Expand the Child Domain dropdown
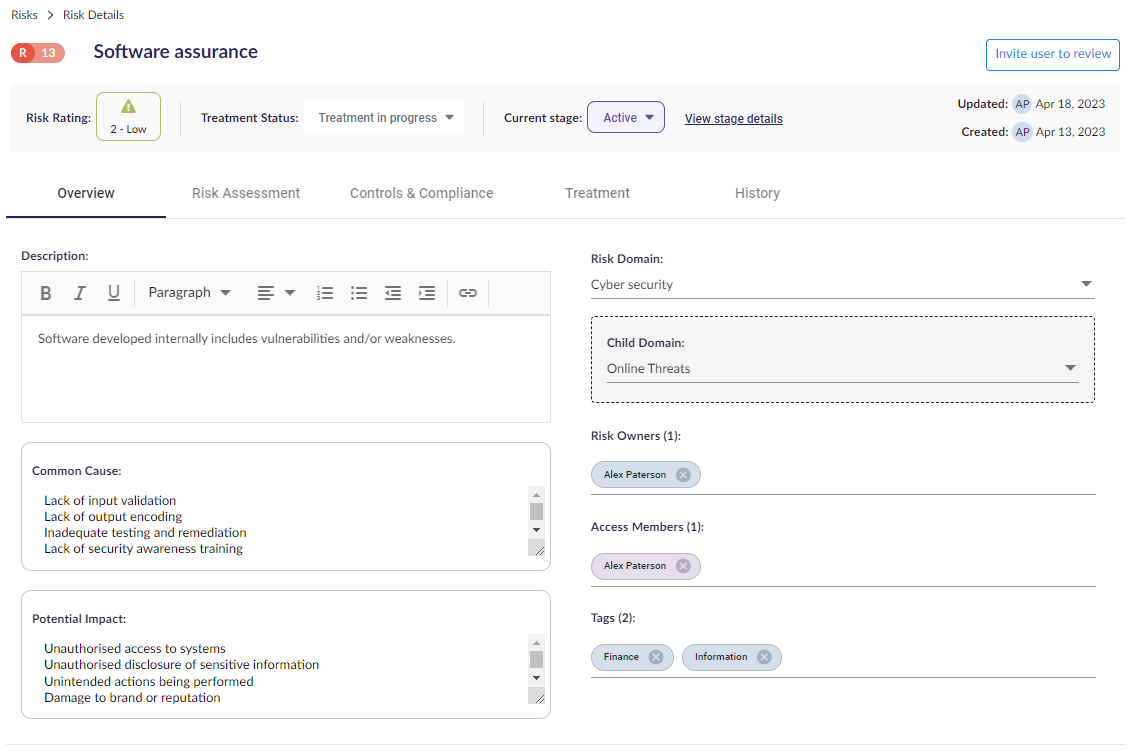This screenshot has height=751, width=1131. tap(842, 369)
